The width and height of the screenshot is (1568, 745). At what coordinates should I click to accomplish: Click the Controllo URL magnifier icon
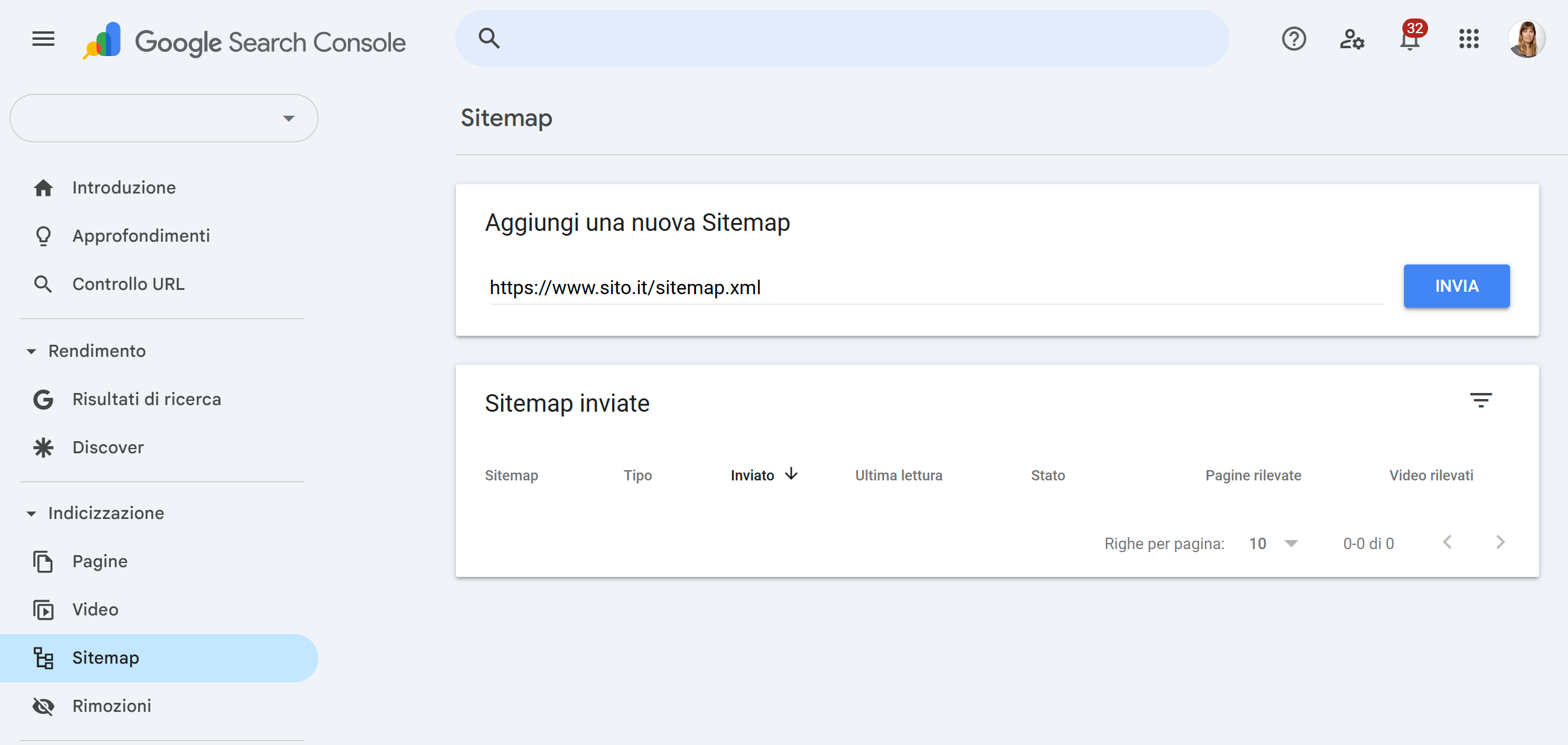[43, 283]
